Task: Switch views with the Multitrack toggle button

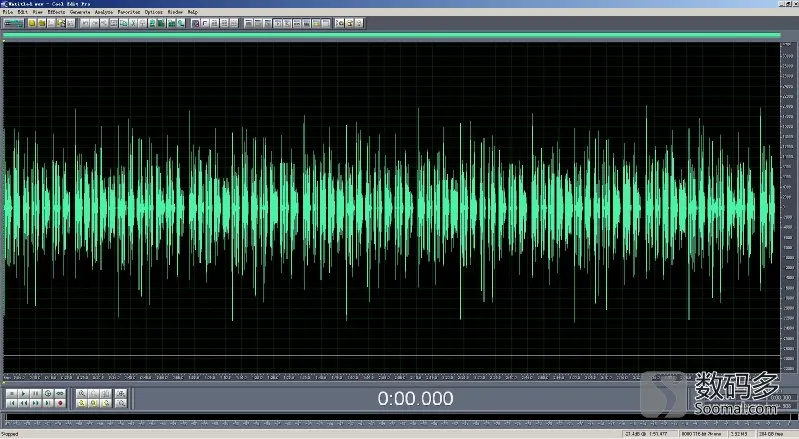Action: tap(14, 23)
